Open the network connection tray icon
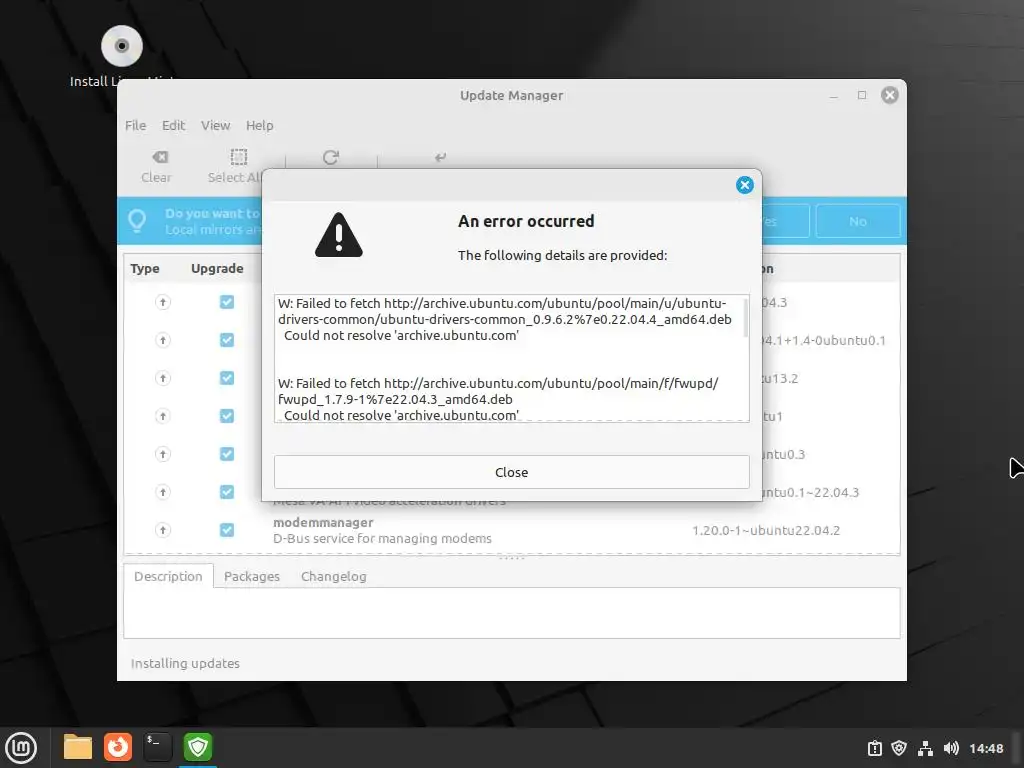The image size is (1024, 768). (925, 748)
